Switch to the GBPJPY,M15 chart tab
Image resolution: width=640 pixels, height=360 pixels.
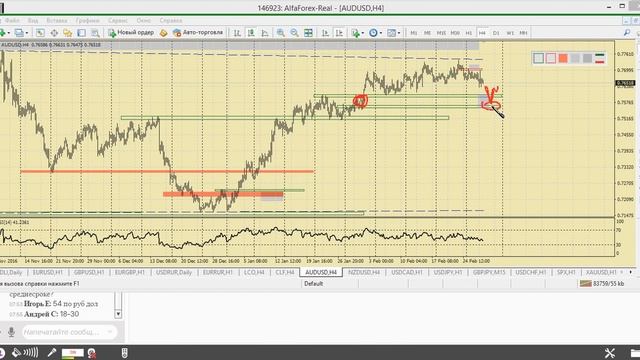click(x=489, y=272)
